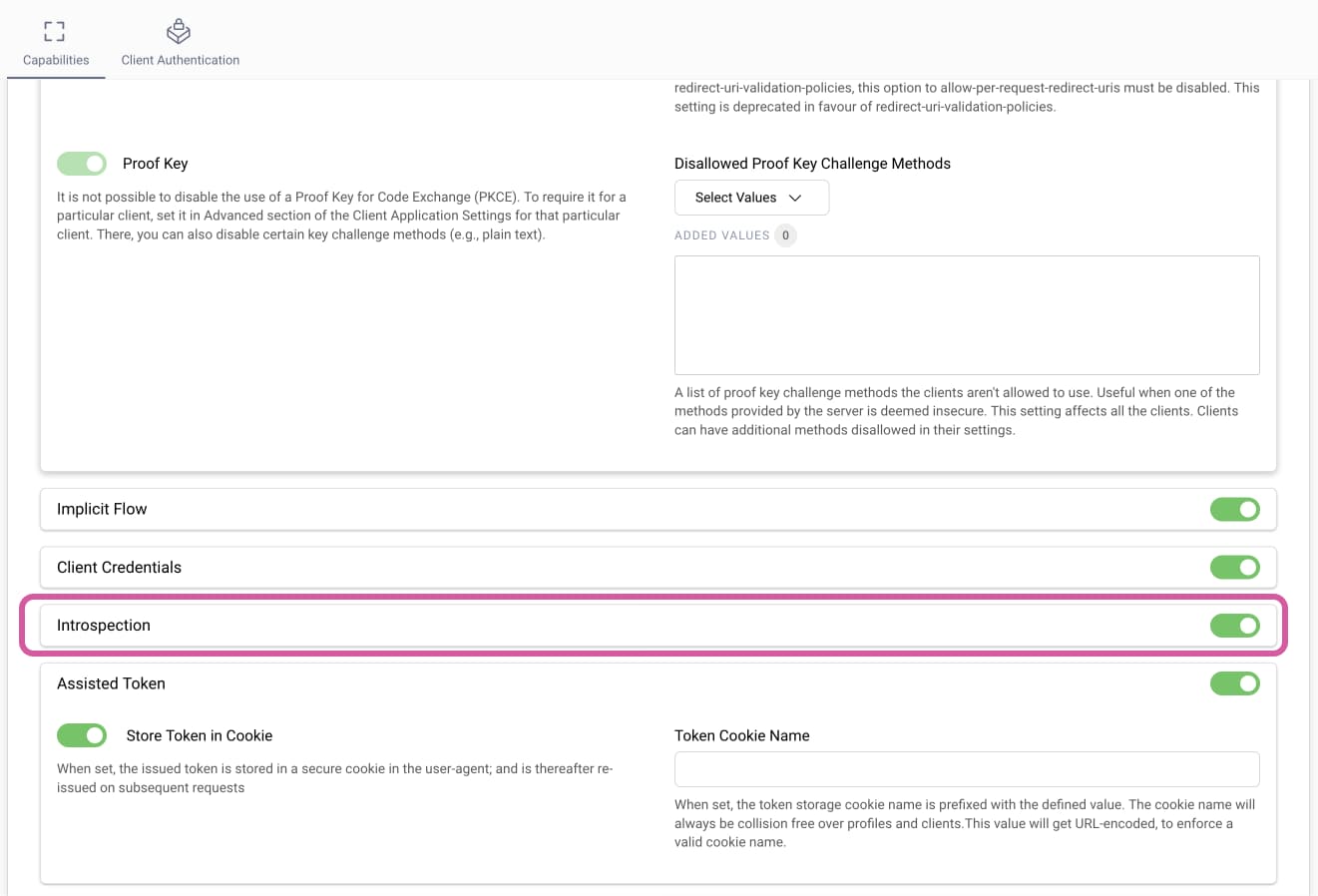Disable the Assisted Token capability
Image resolution: width=1318 pixels, height=896 pixels.
click(1235, 683)
